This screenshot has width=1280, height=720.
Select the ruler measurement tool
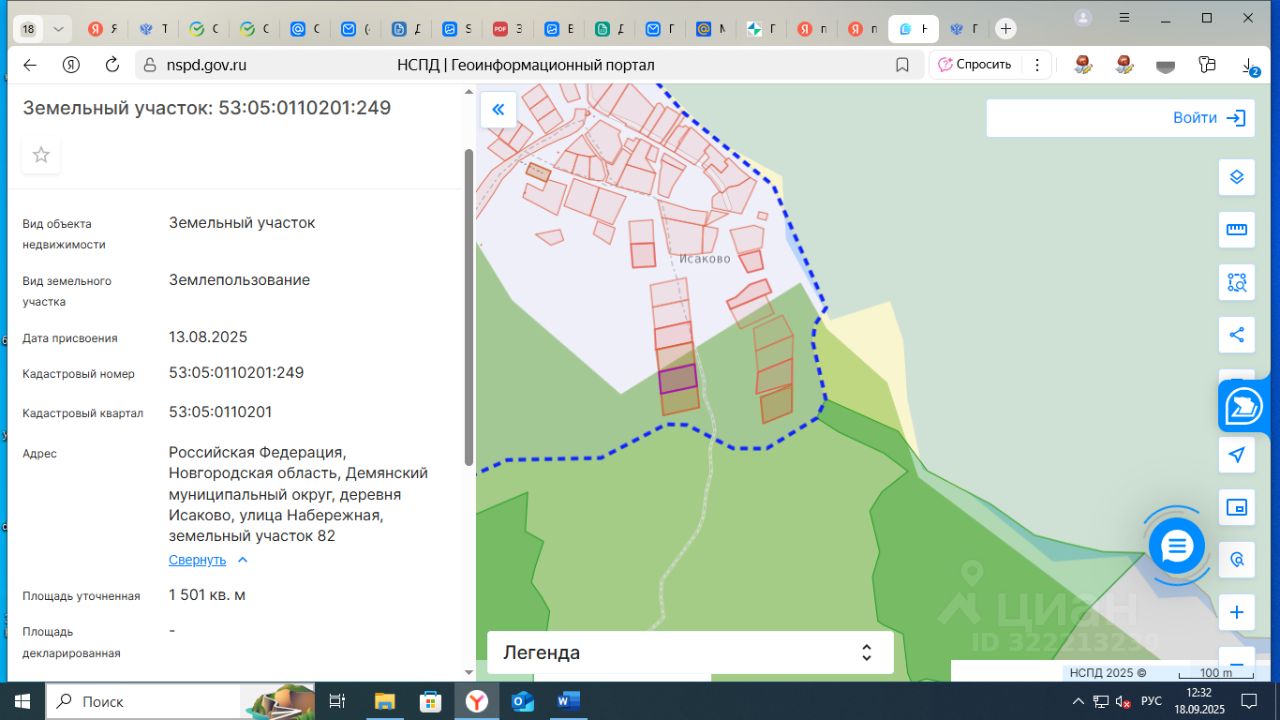(x=1237, y=230)
